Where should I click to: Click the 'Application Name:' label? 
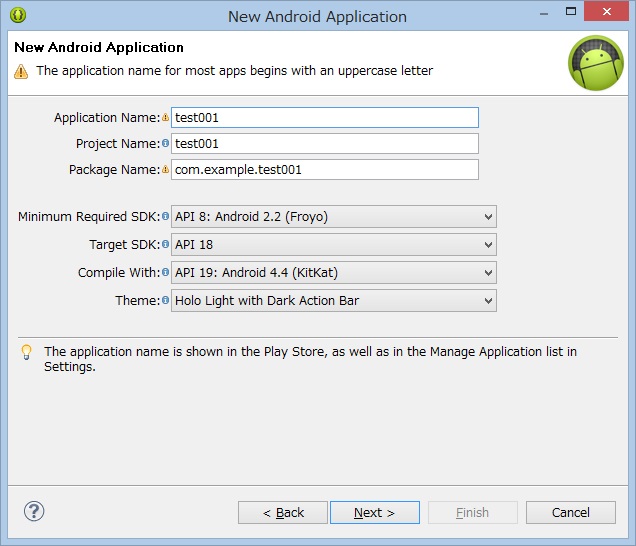click(107, 118)
